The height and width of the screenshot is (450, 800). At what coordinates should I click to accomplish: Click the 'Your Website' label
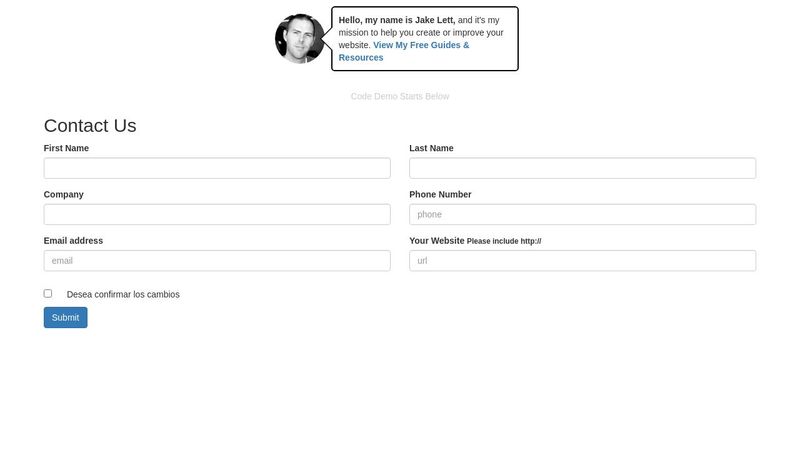437,241
